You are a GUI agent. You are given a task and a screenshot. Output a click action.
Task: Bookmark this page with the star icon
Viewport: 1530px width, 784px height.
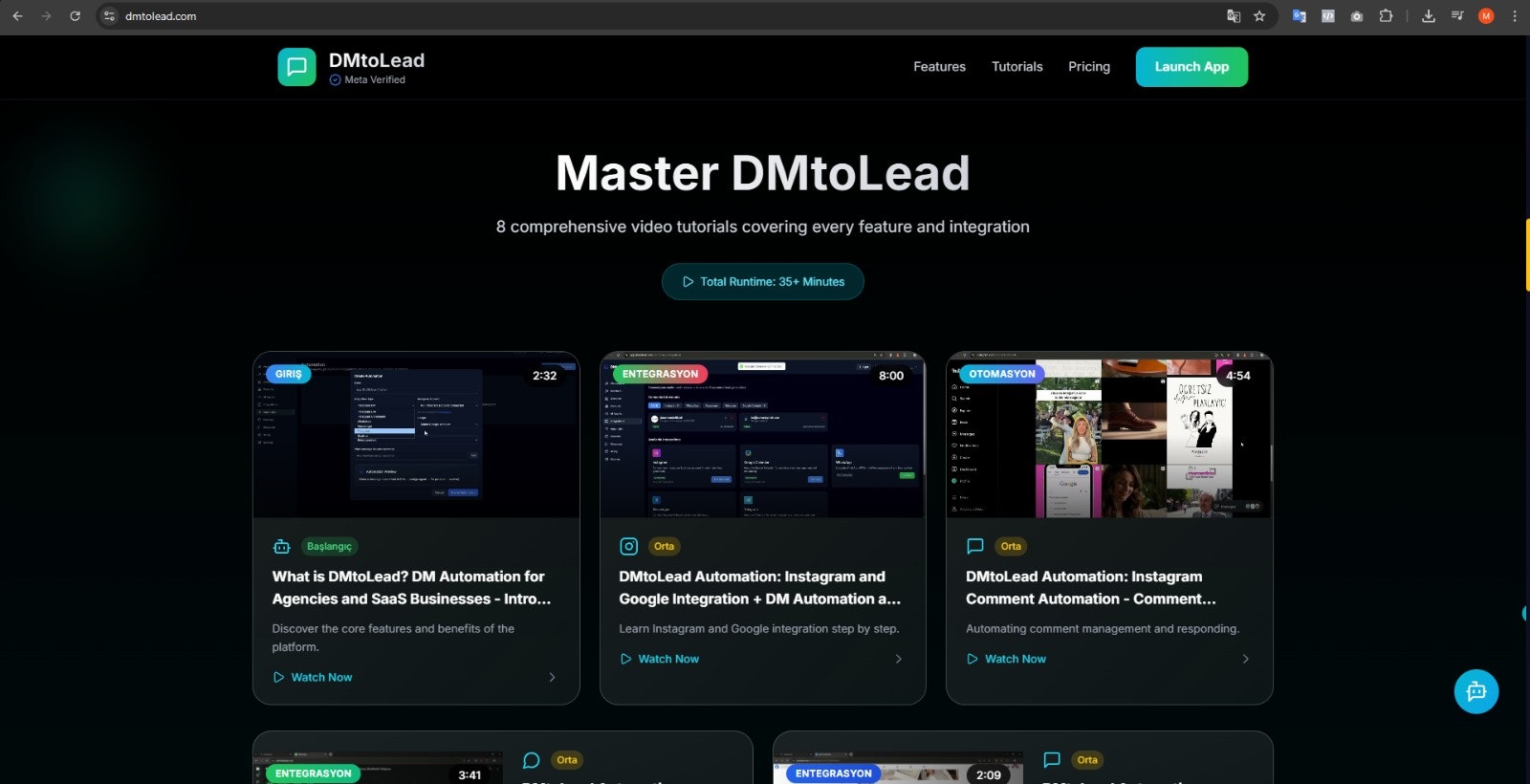pos(1259,16)
